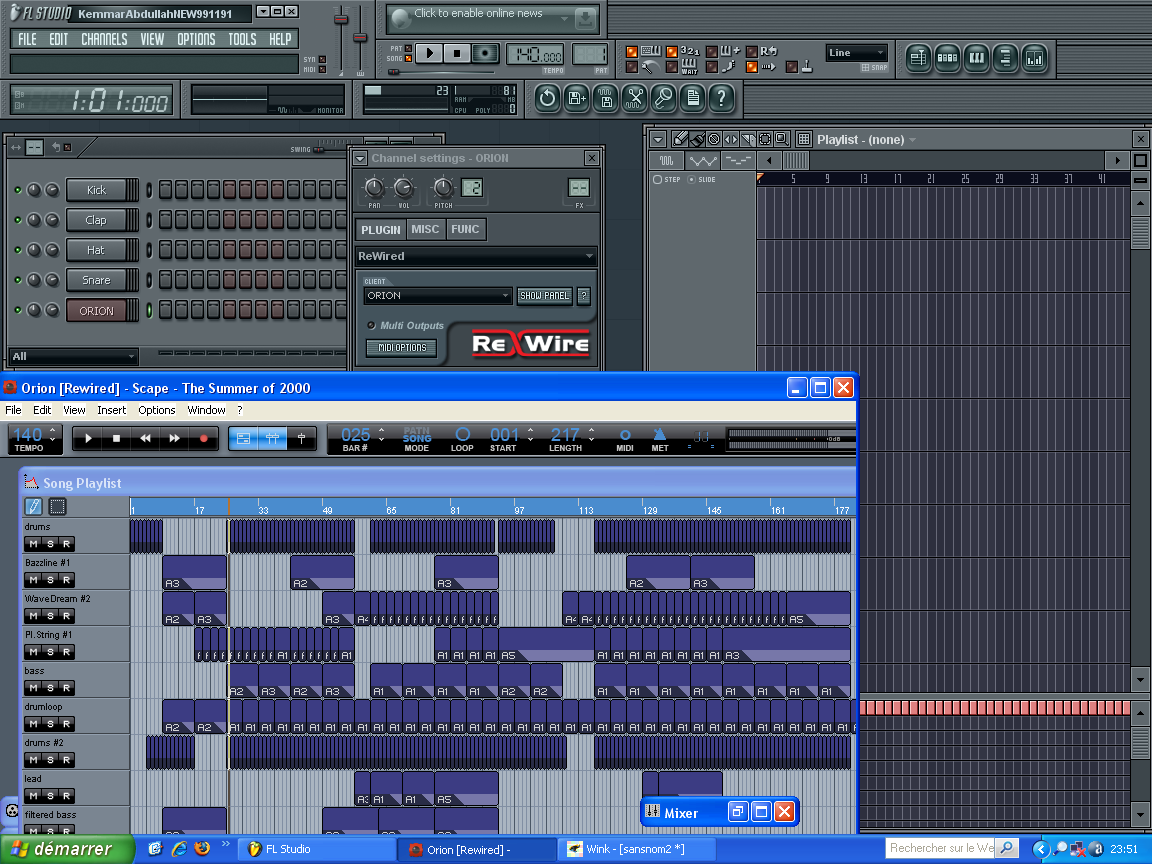Select Slide mode radio in Playlist

[691, 179]
